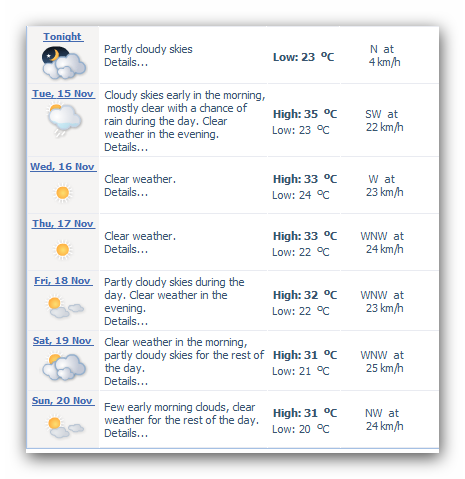This screenshot has height=479, width=465.
Task: Open the Sun, 20 Nov forecast link
Action: click(x=62, y=400)
